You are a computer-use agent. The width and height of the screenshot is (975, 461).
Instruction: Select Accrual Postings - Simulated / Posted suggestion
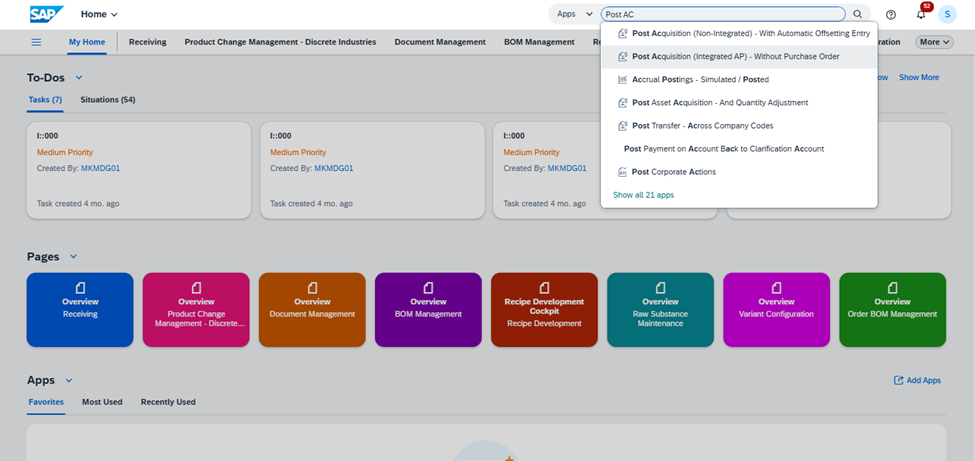coord(739,80)
